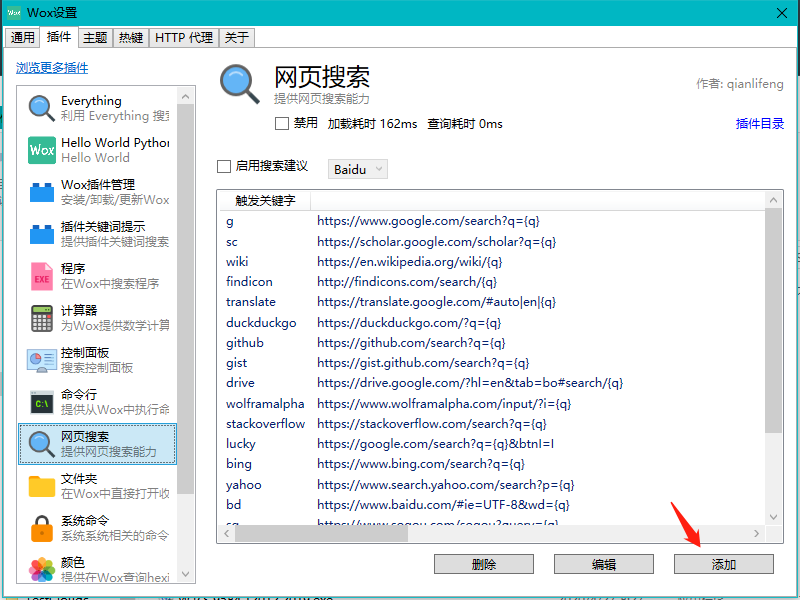Image resolution: width=800 pixels, height=600 pixels.
Task: Select the "yahoo" keyword row
Action: click(x=492, y=484)
